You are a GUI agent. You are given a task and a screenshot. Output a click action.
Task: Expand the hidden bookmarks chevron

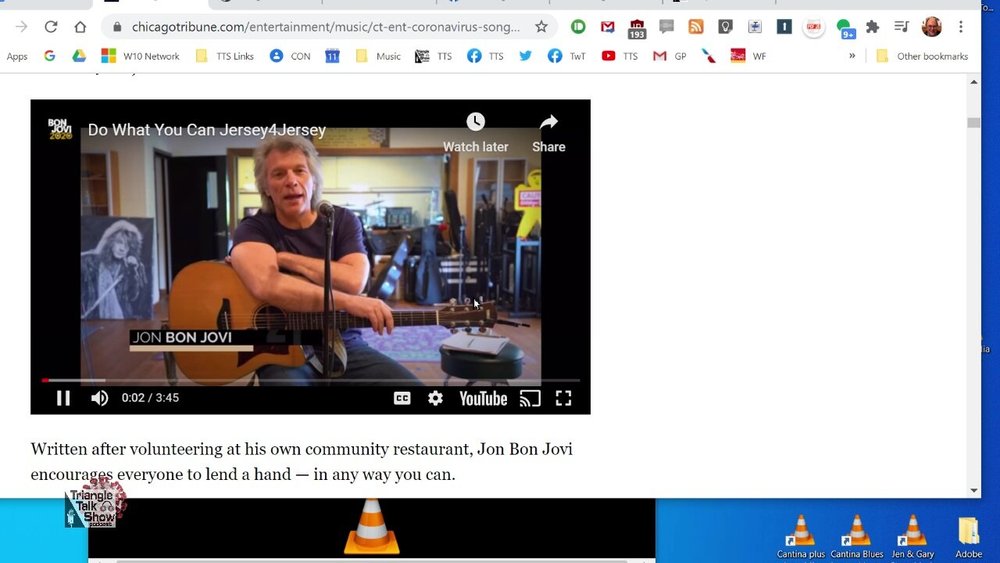click(x=852, y=55)
